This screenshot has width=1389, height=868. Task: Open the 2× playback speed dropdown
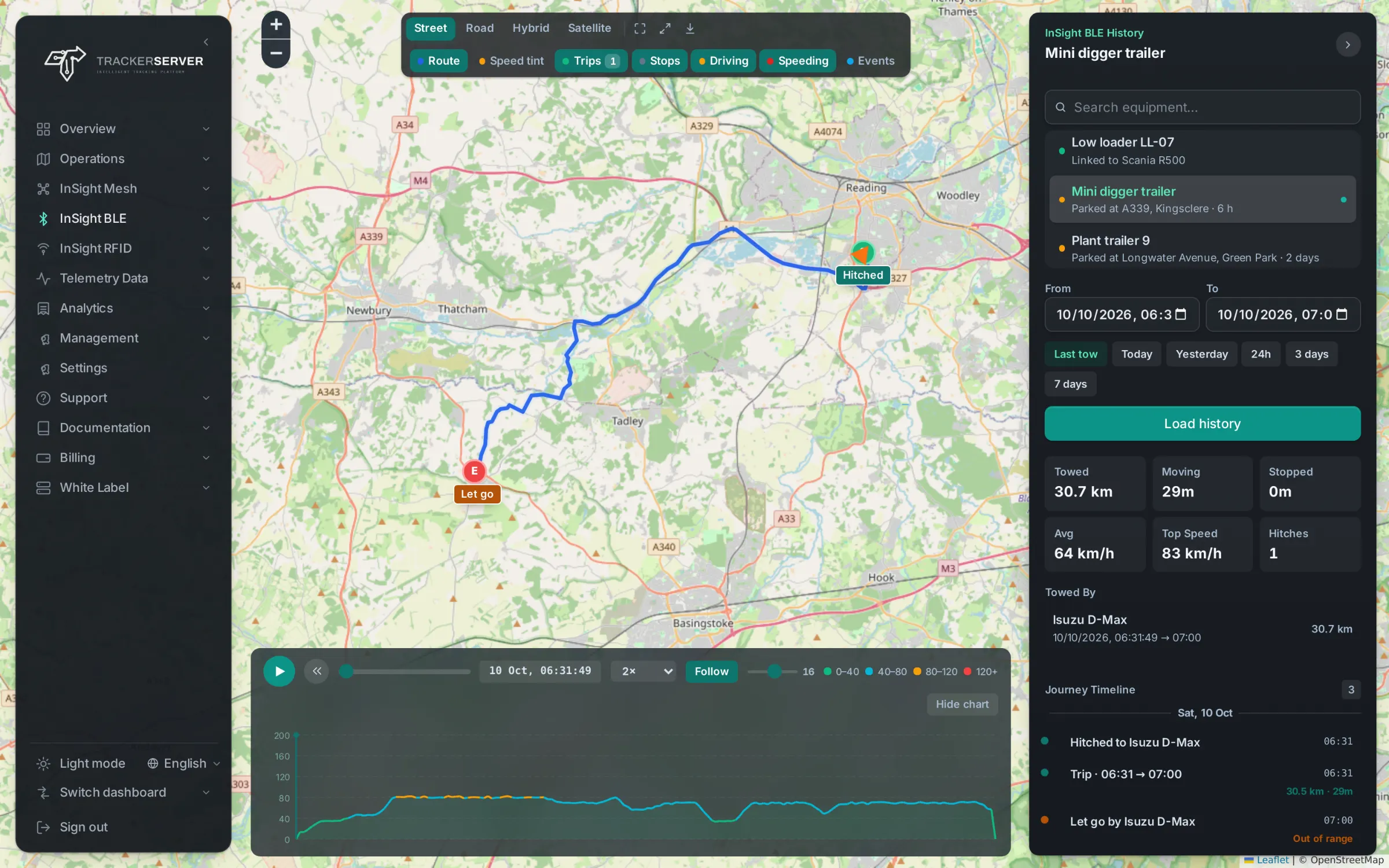tap(643, 671)
